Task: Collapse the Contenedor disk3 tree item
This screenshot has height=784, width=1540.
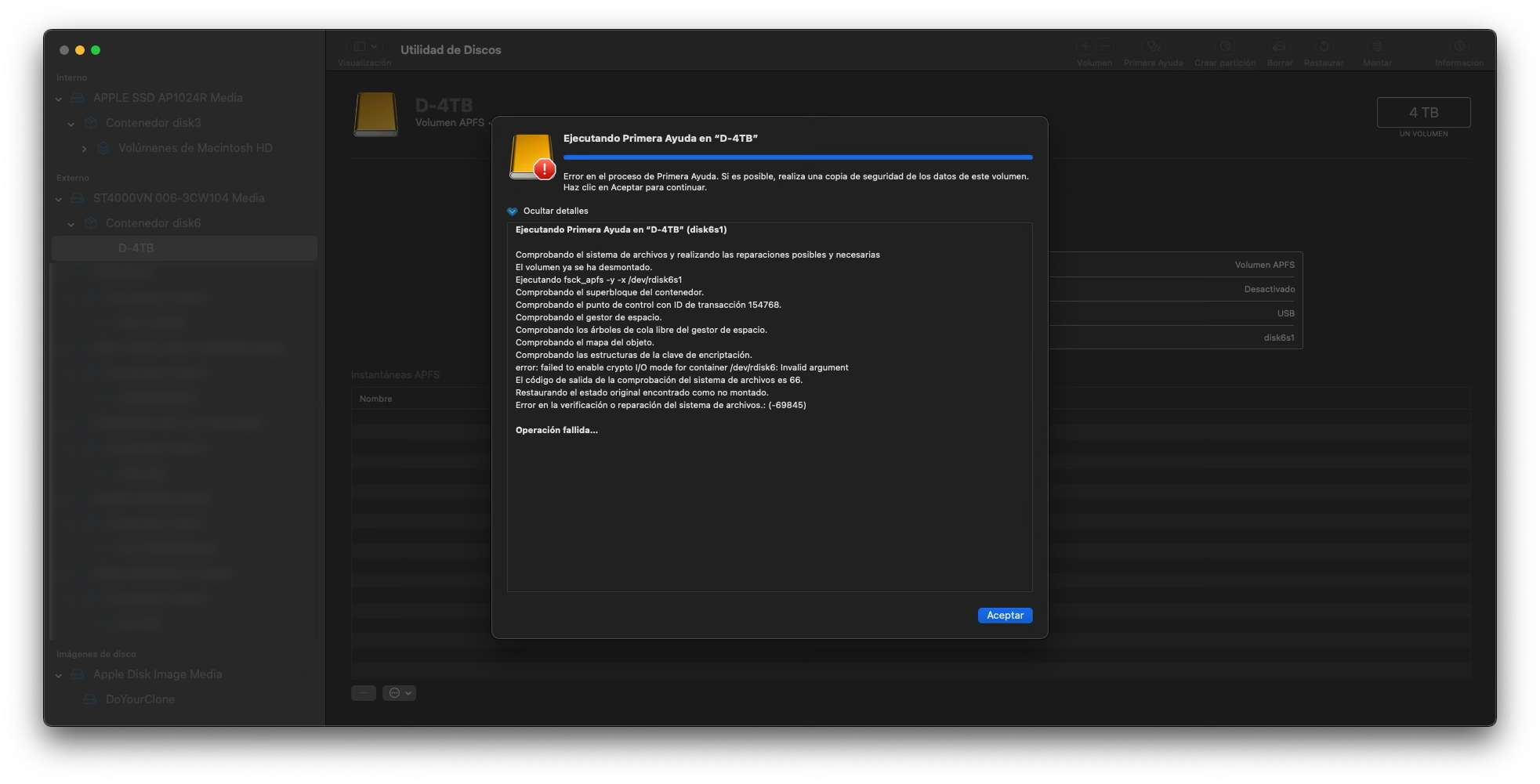Action: [x=71, y=123]
